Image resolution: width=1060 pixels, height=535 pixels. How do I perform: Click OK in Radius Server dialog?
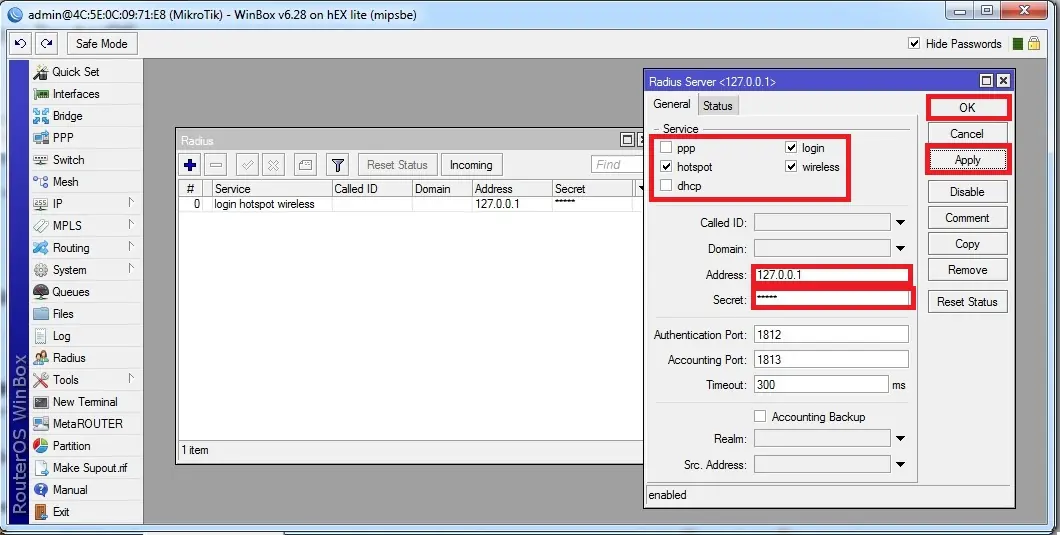967,108
